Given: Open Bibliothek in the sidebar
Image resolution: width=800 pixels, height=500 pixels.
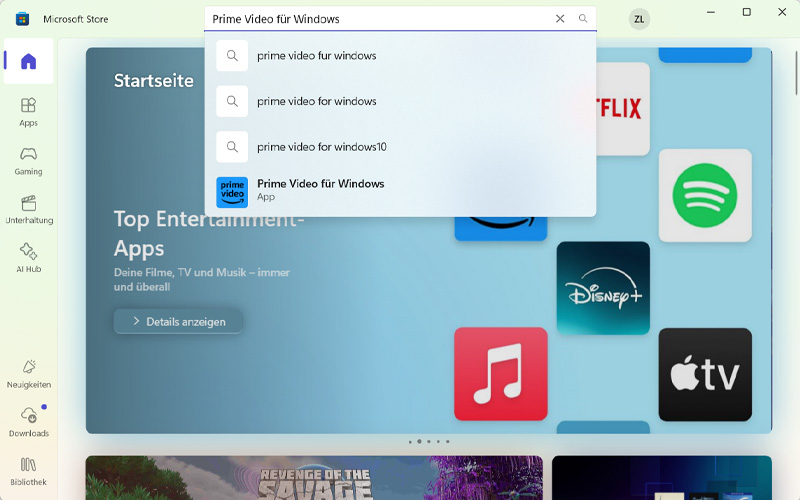Looking at the screenshot, I should point(29,471).
